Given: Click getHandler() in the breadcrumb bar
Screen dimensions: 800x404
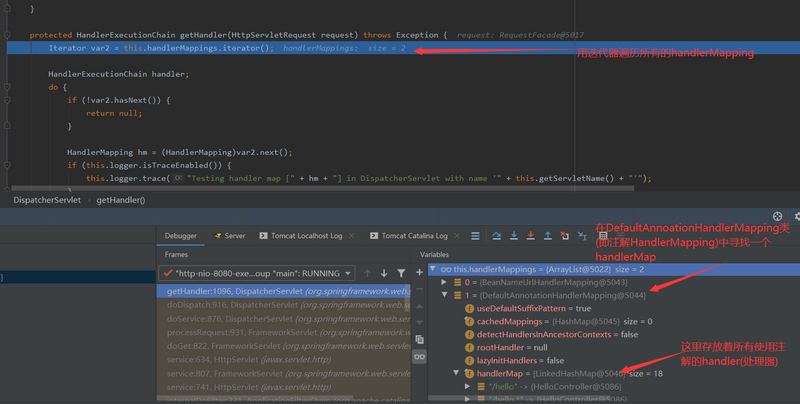Looking at the screenshot, I should click(121, 200).
